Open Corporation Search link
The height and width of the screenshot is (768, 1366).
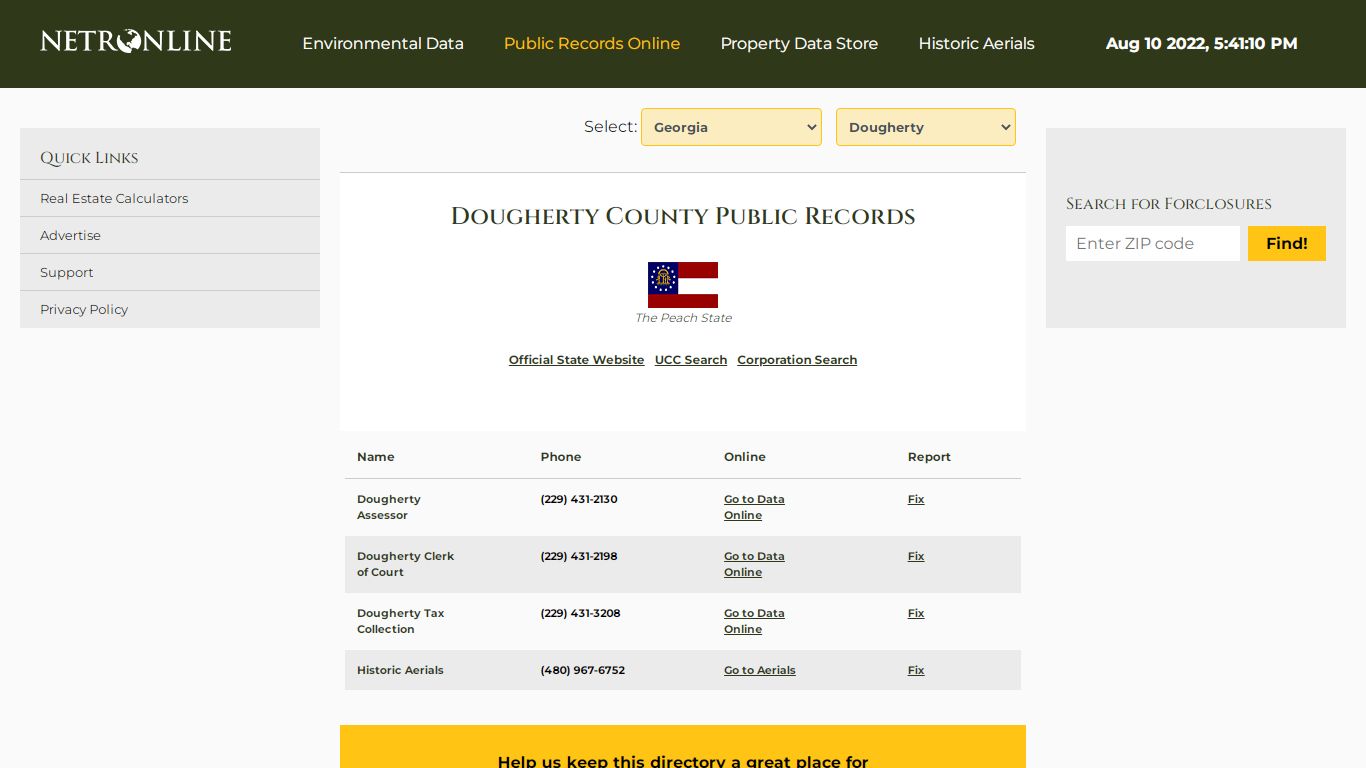[797, 360]
